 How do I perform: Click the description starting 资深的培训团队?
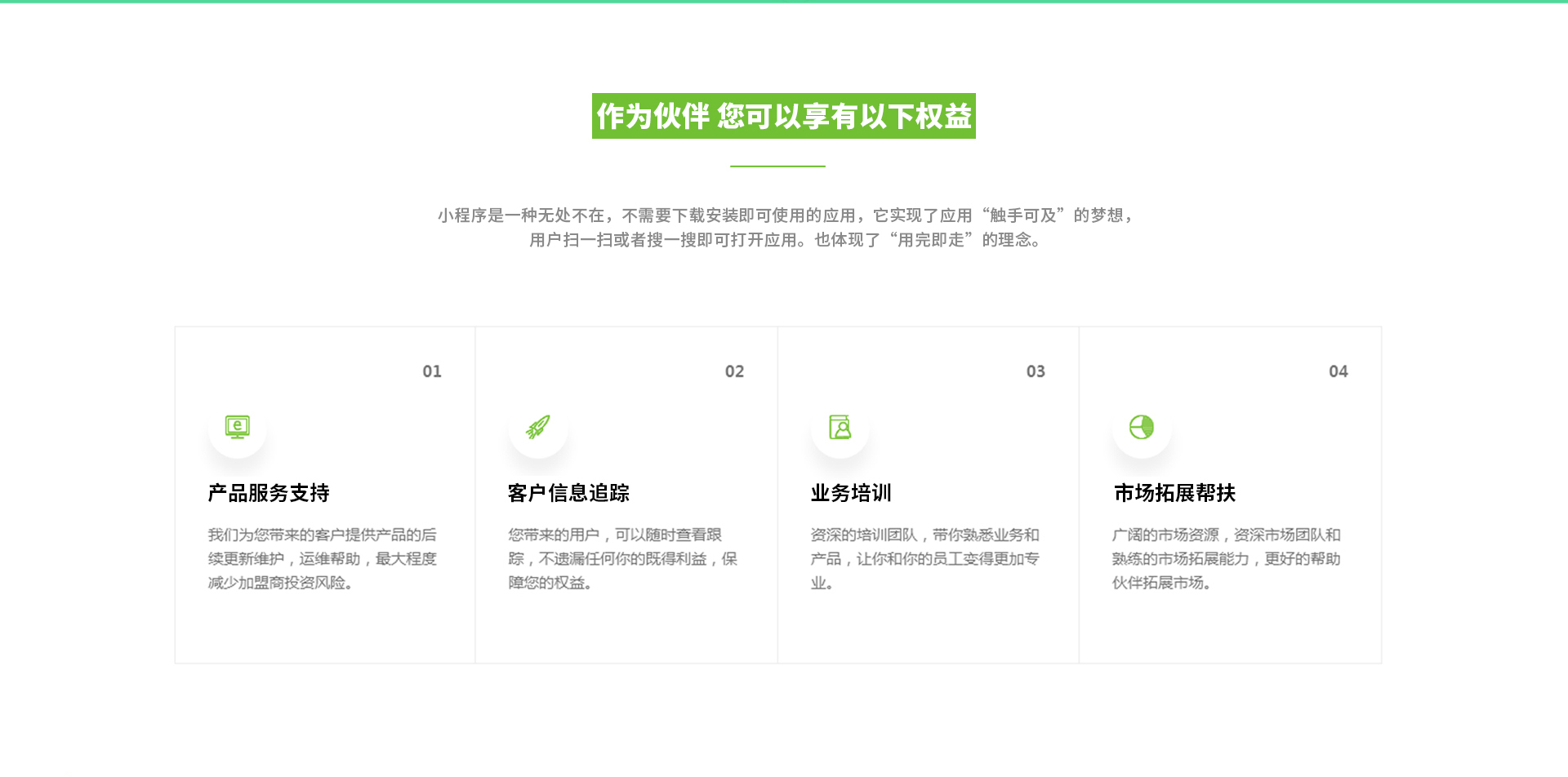pyautogui.click(x=924, y=559)
